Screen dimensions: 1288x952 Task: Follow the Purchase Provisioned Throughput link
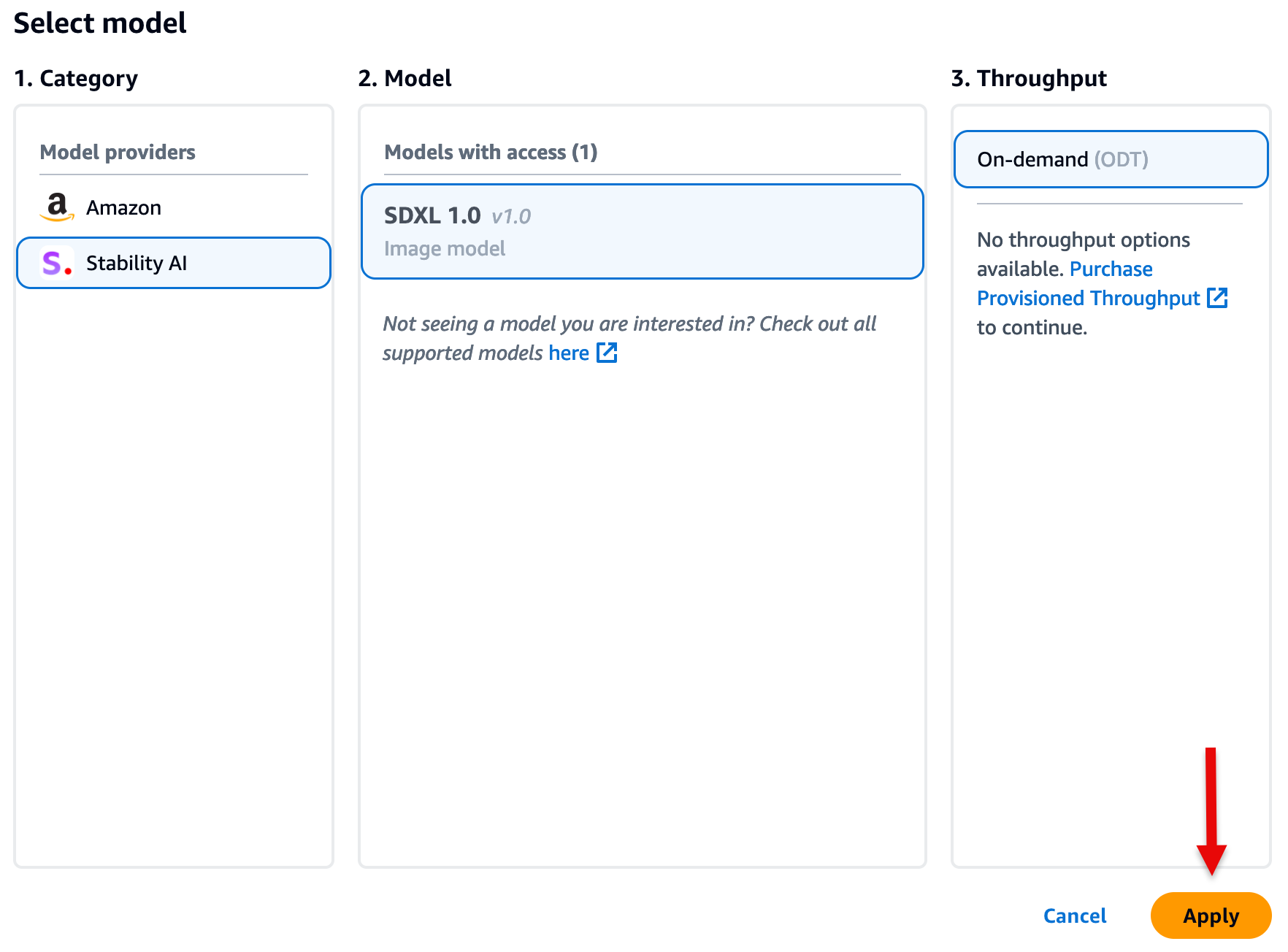(1088, 298)
